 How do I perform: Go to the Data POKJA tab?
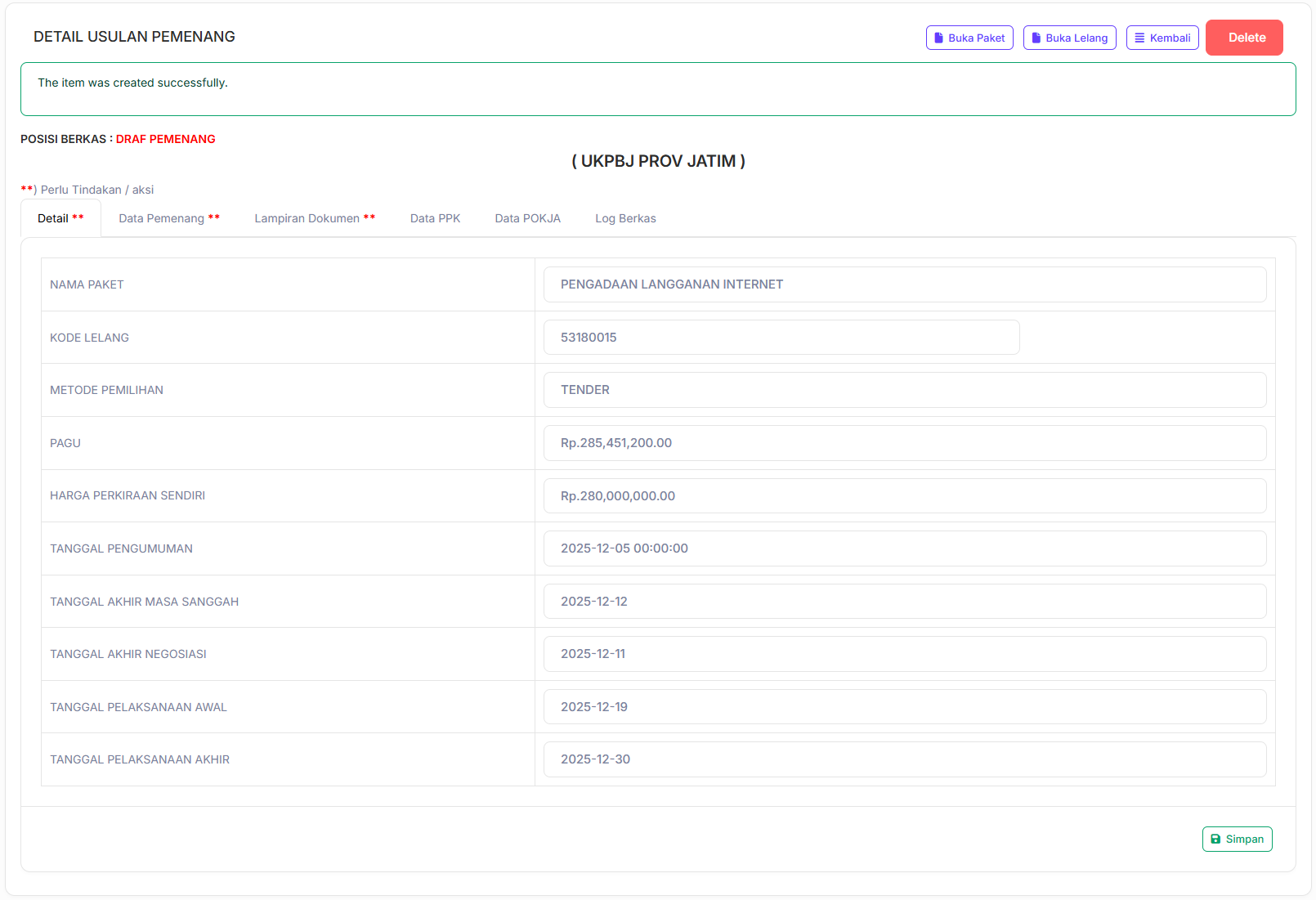pos(527,218)
